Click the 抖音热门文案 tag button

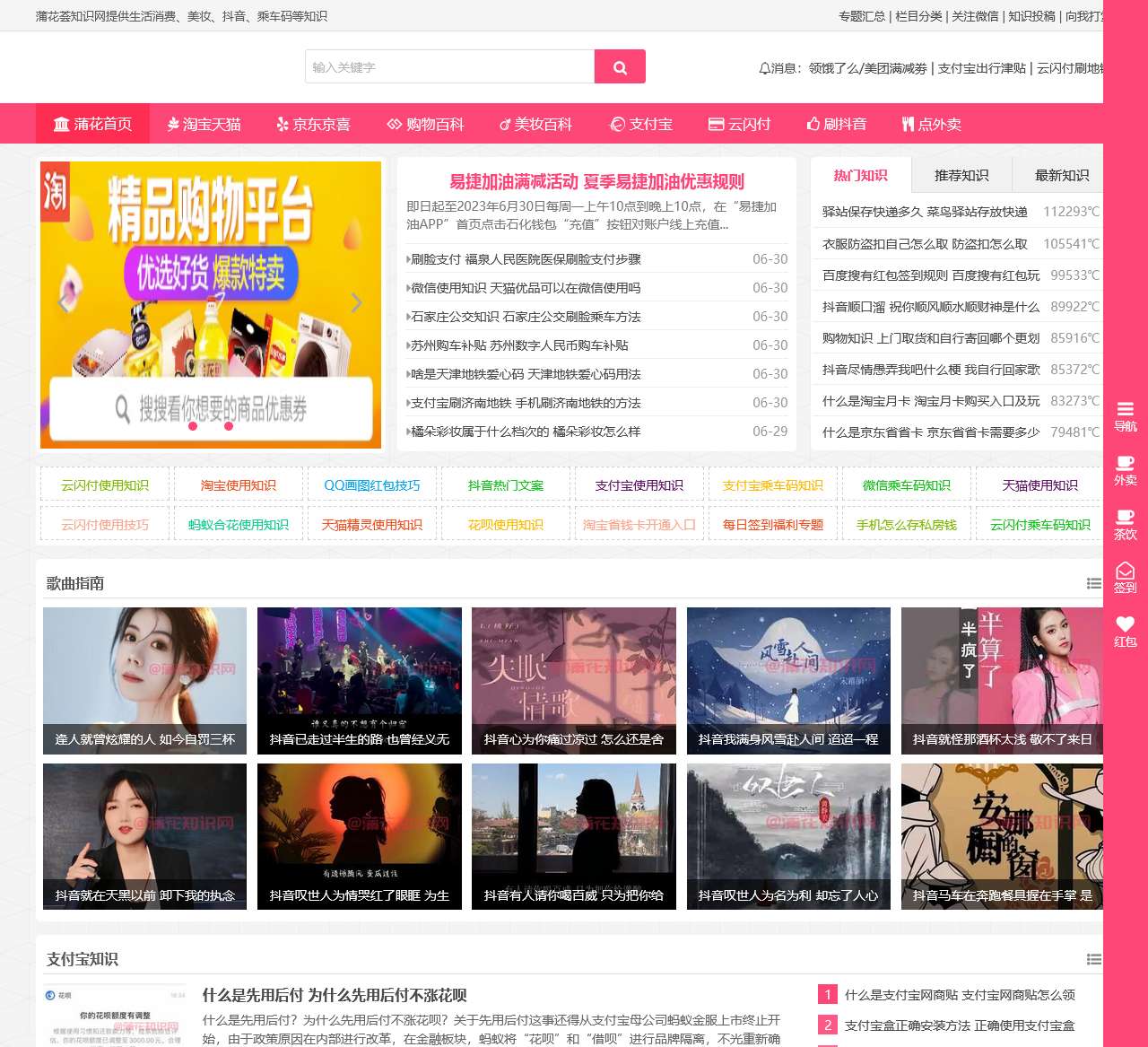506,485
